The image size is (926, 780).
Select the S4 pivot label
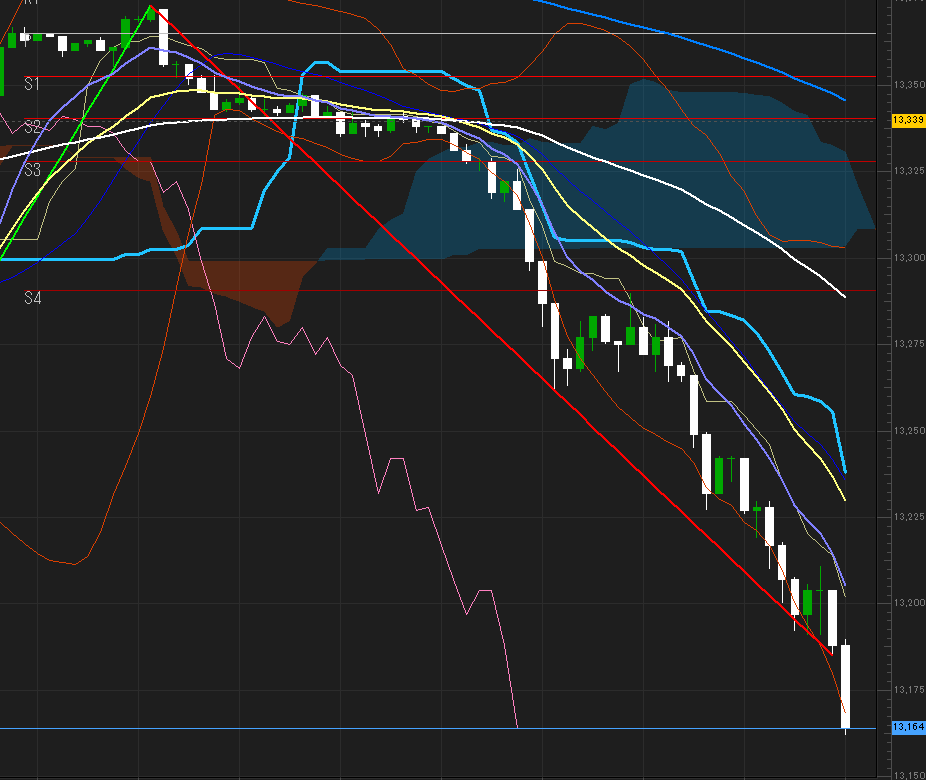(32, 298)
